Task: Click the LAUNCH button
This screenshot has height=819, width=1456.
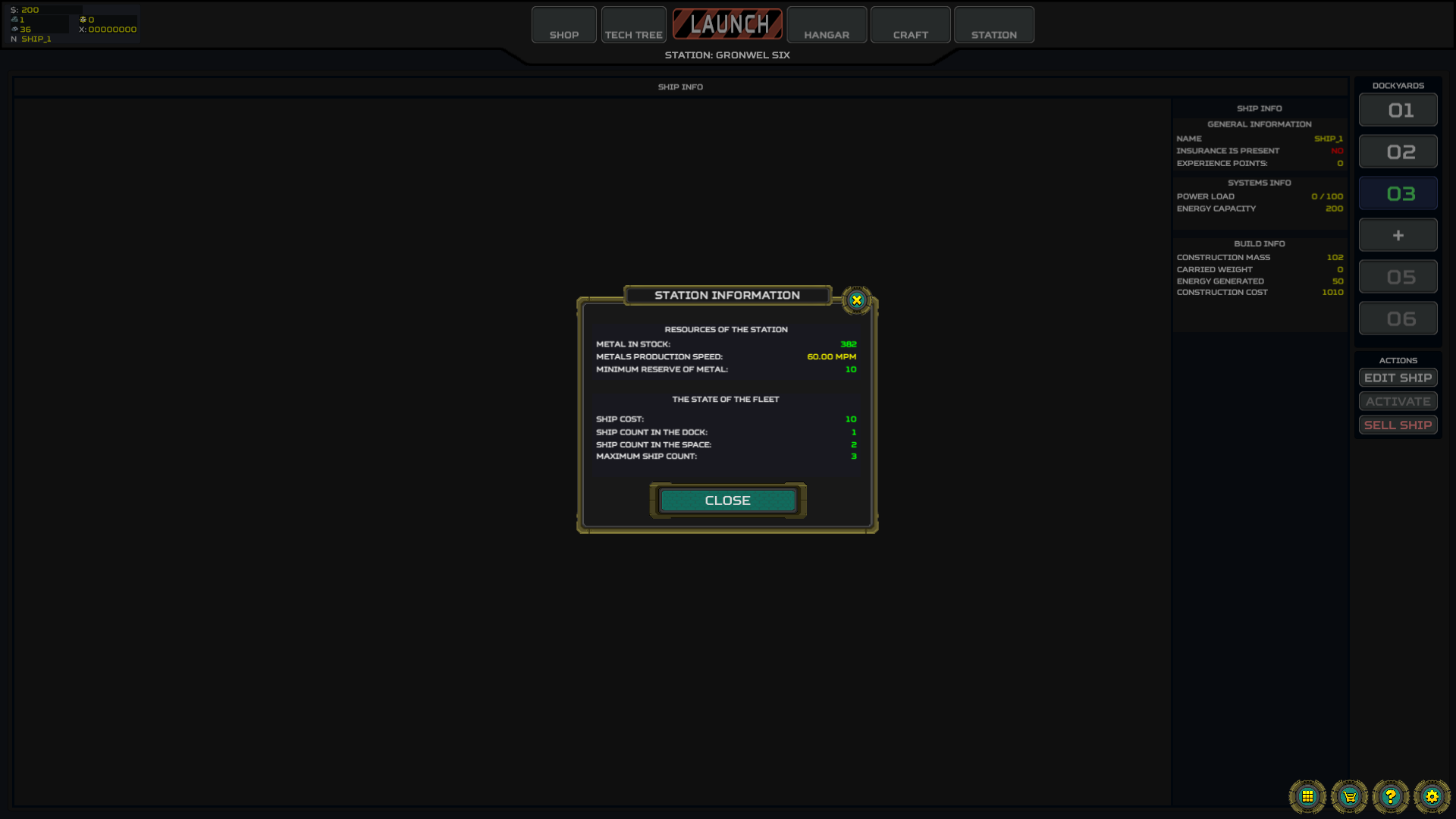Action: click(727, 23)
